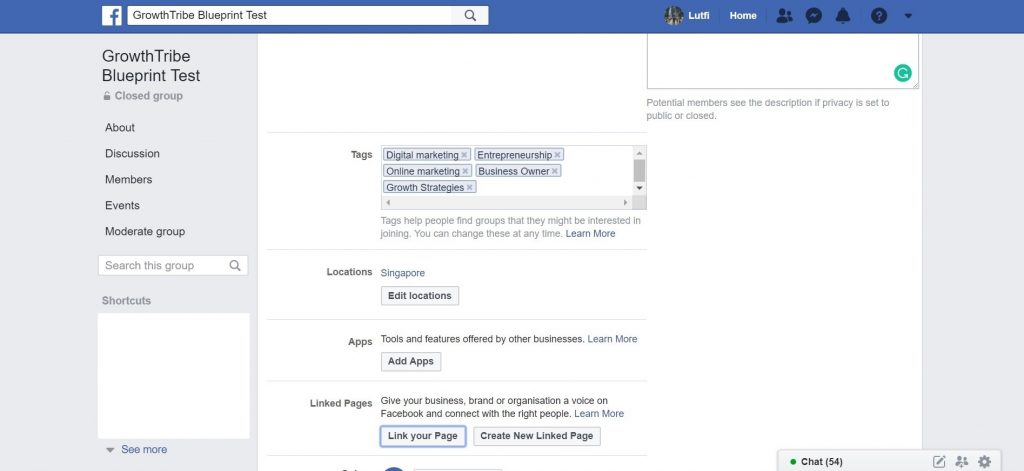
Task: Click the Grammarly icon in description box
Action: click(x=903, y=73)
